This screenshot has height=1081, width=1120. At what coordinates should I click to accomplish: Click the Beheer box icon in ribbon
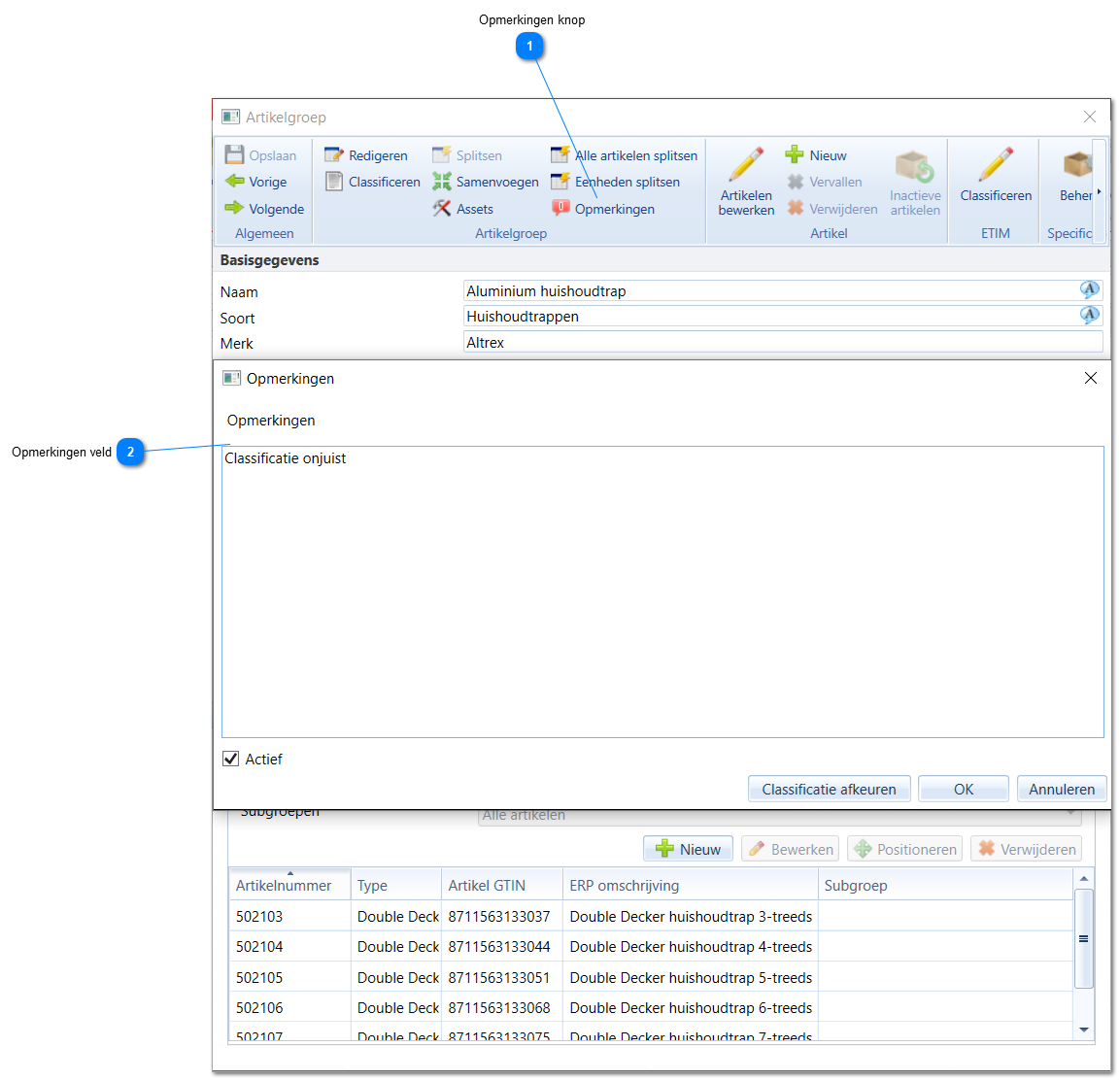[x=1077, y=164]
